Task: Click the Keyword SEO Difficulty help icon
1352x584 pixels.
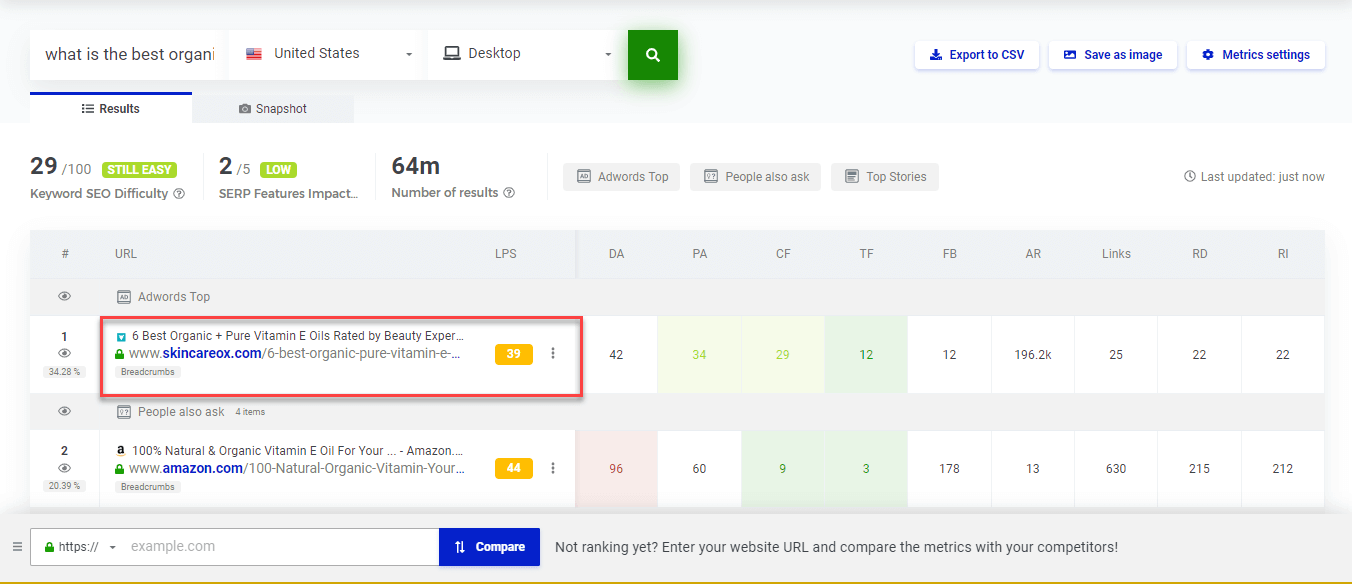Action: [x=179, y=194]
